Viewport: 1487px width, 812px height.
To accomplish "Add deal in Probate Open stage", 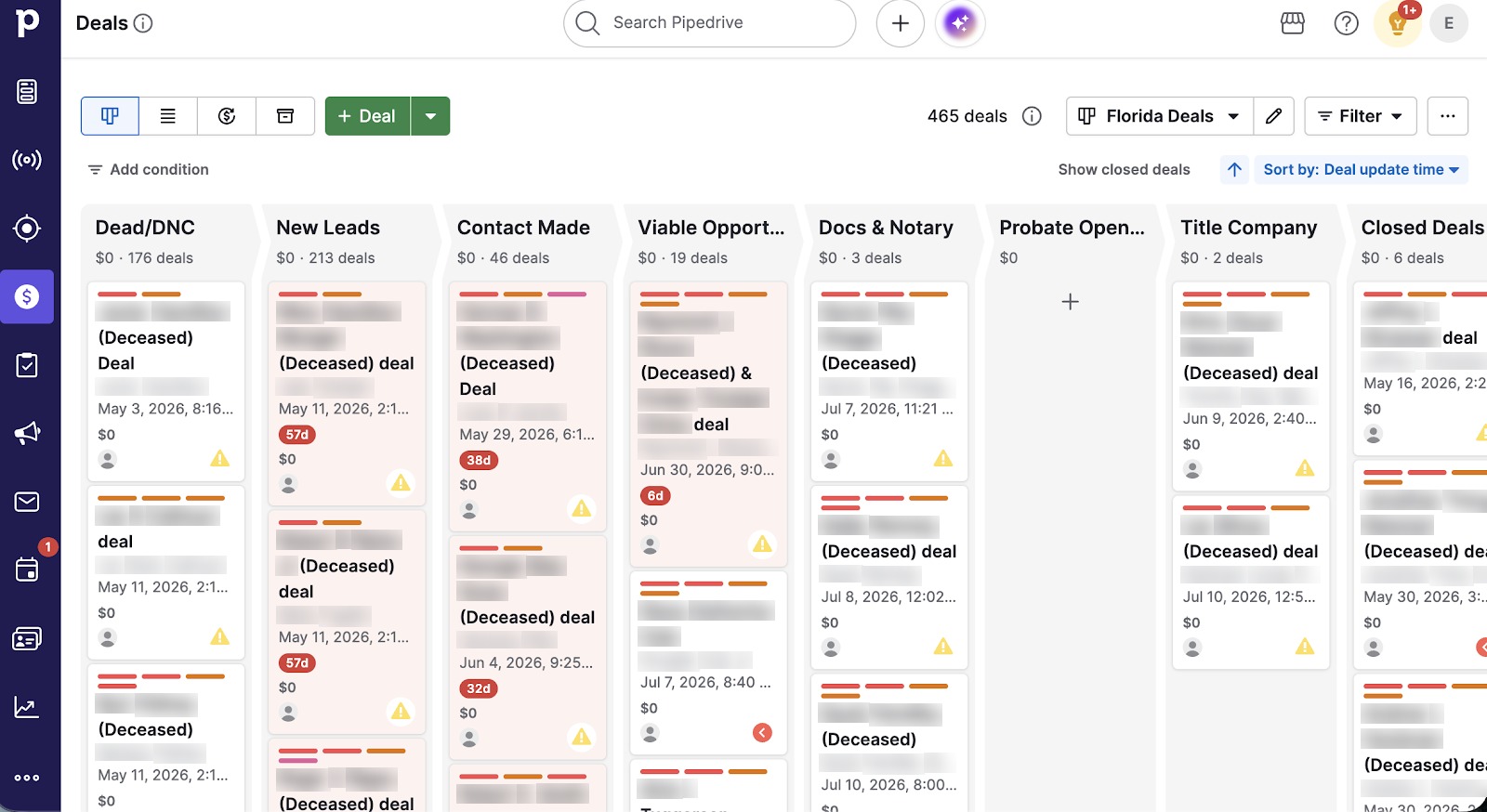I will click(1070, 302).
